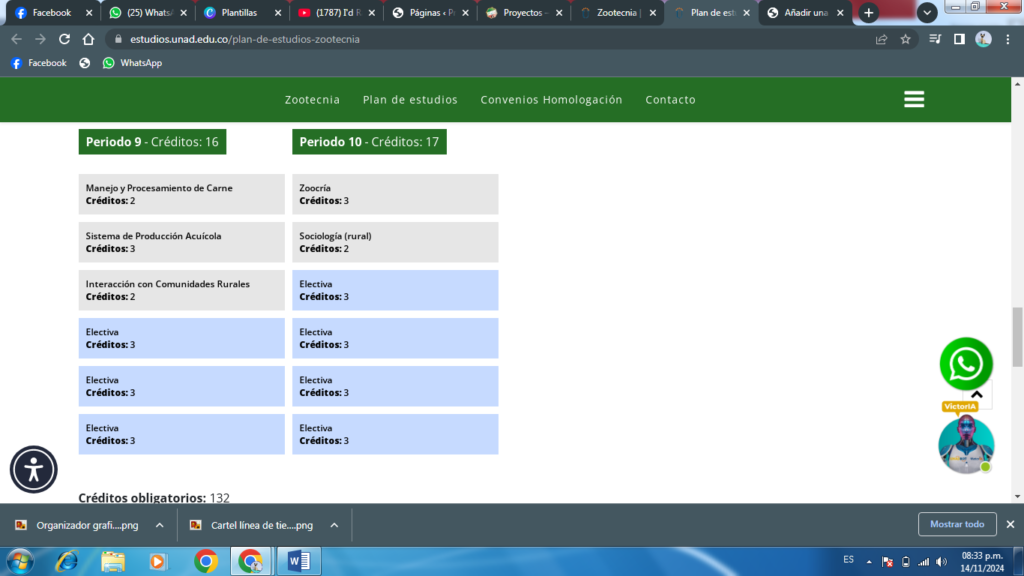Click the page's vertical scrollbar thumb
Screen dimensions: 1024x576
coord(1017,337)
